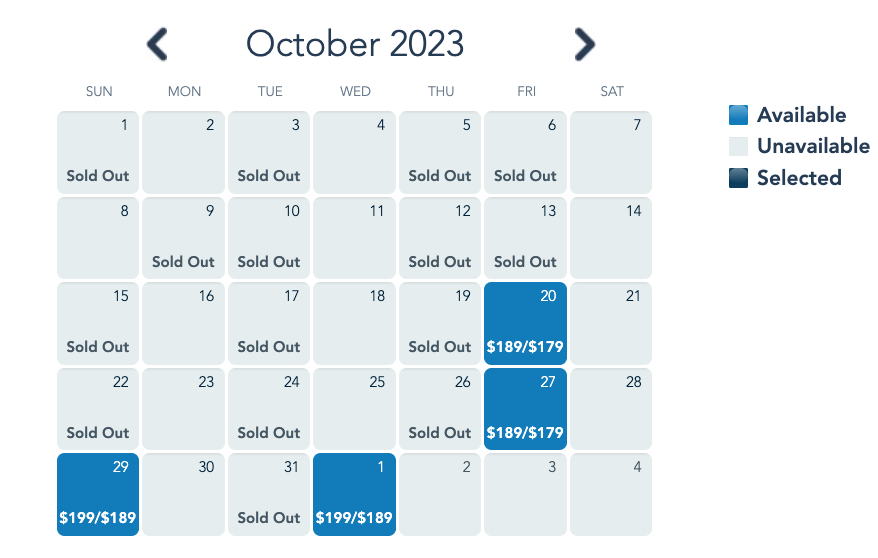Click the Selected legend color square
Image resolution: width=878 pixels, height=558 pixels.
pyautogui.click(x=738, y=178)
